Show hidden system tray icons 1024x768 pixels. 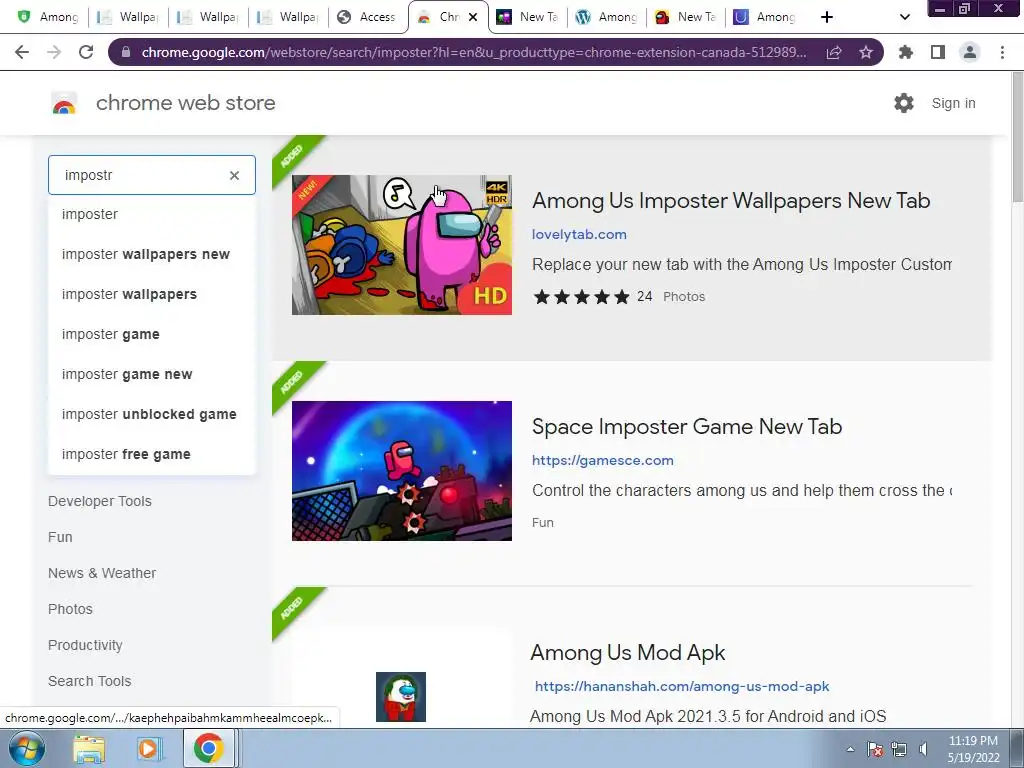[x=850, y=749]
